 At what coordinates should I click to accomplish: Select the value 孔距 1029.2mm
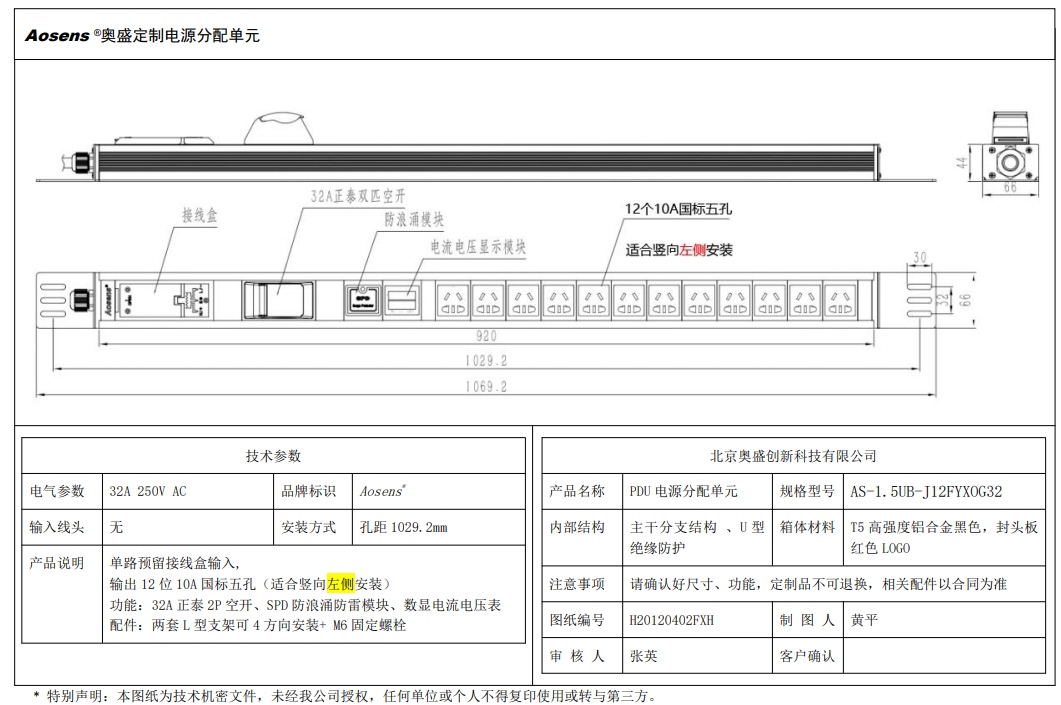[x=403, y=527]
